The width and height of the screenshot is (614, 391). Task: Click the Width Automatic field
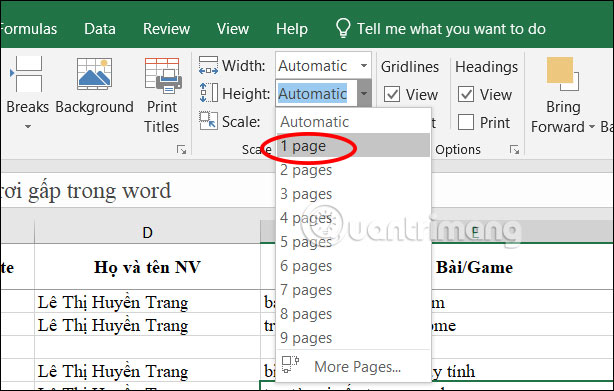coord(316,65)
